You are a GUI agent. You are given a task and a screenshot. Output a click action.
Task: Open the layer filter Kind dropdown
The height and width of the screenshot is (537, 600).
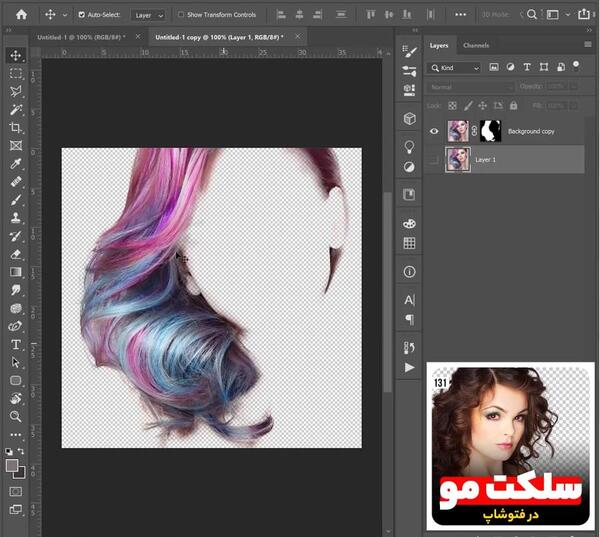pyautogui.click(x=455, y=68)
